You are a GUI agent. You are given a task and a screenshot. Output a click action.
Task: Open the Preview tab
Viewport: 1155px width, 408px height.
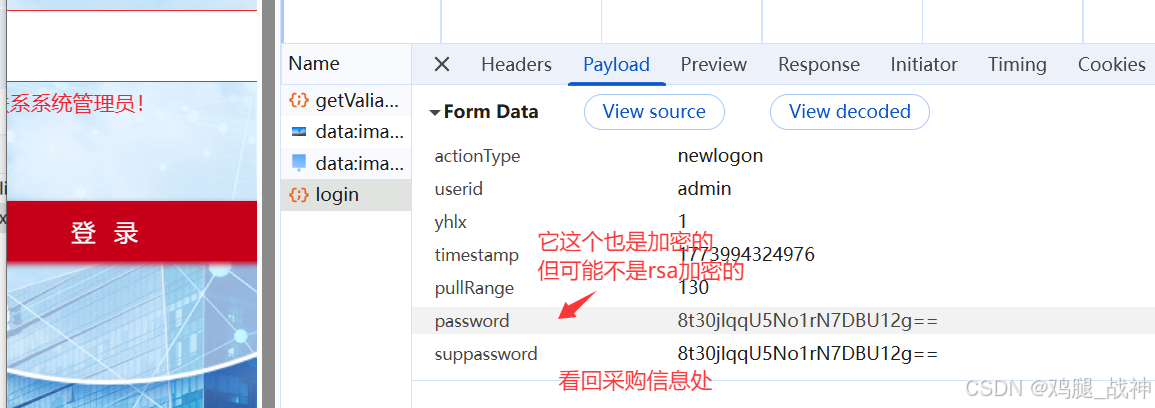[x=714, y=65]
